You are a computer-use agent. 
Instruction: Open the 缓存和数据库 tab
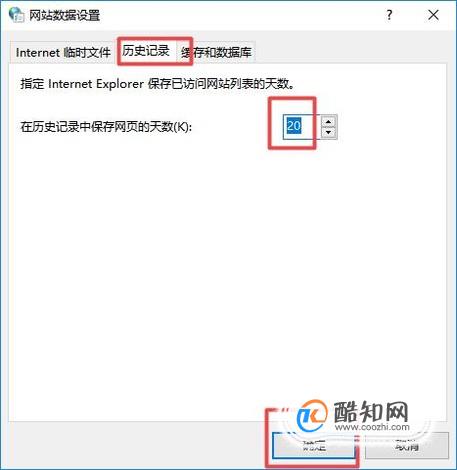point(216,52)
